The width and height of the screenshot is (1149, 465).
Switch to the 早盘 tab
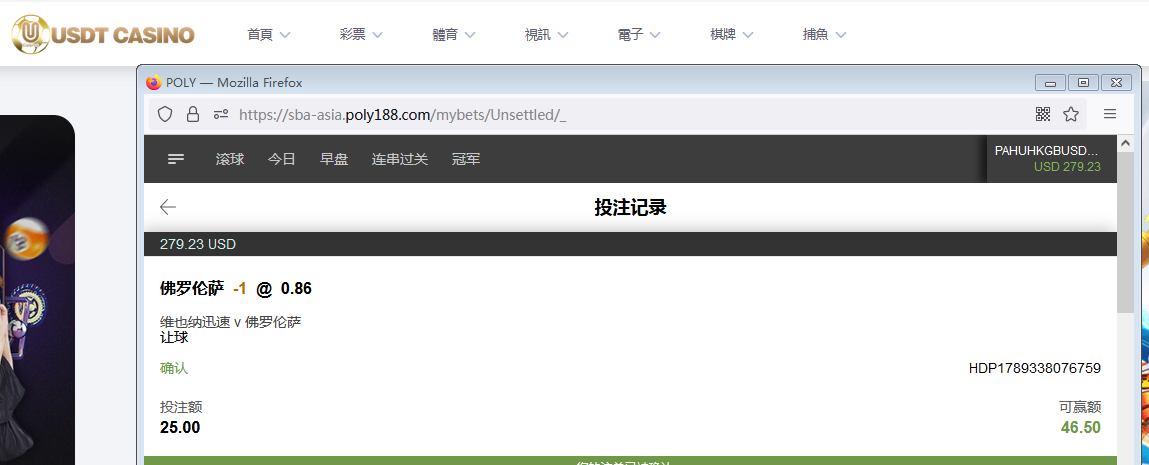334,159
